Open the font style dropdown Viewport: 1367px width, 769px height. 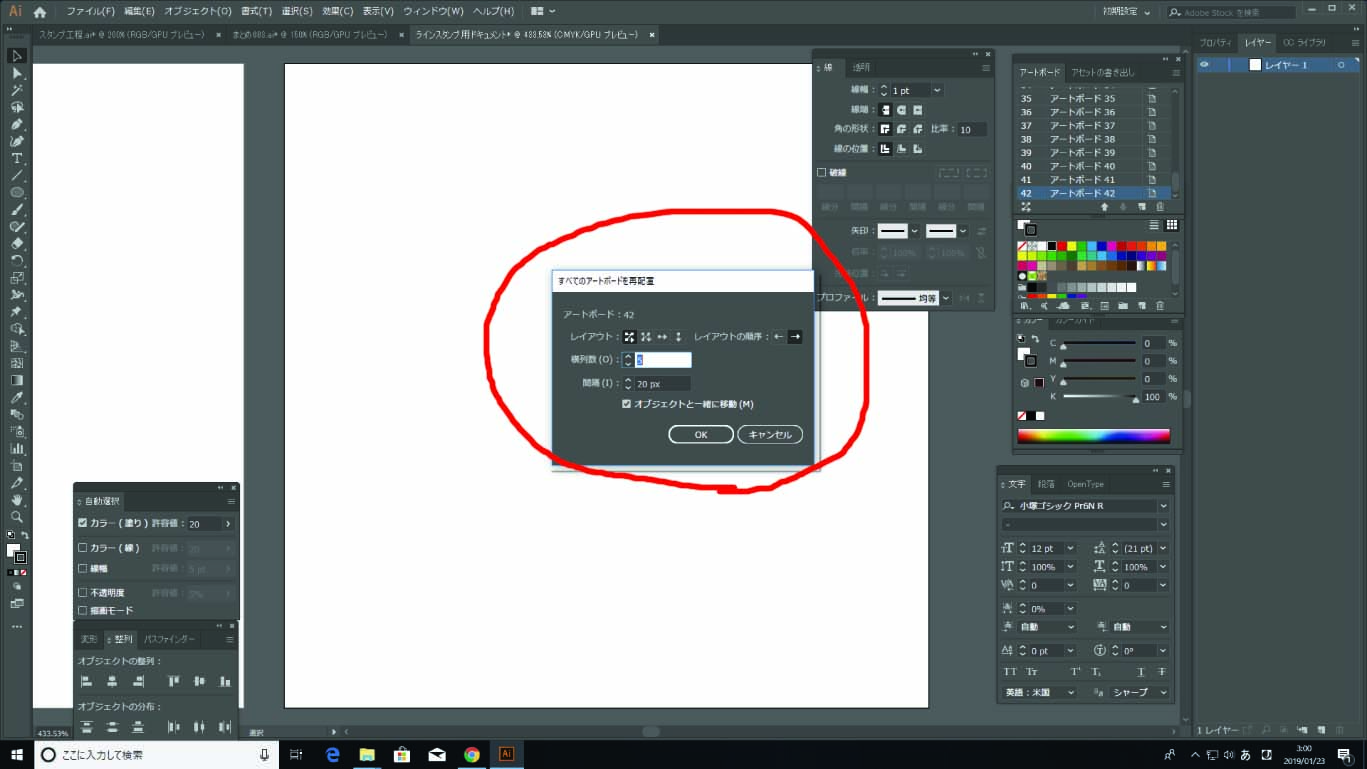(1164, 524)
